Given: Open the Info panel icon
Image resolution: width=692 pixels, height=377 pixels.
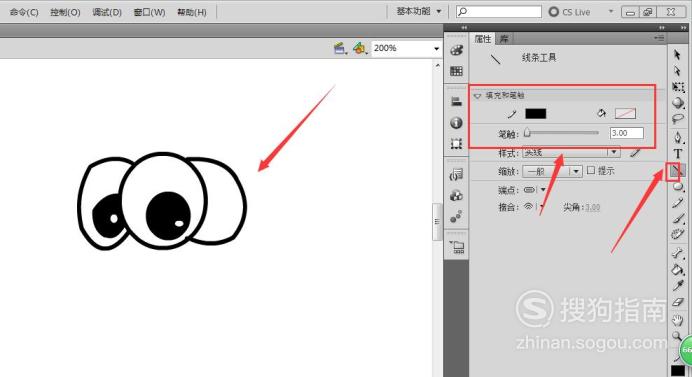Looking at the screenshot, I should [x=456, y=123].
